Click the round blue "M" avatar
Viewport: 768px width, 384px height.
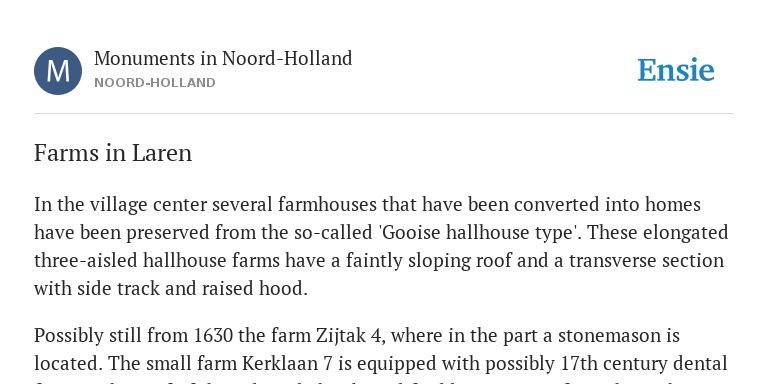[x=58, y=71]
